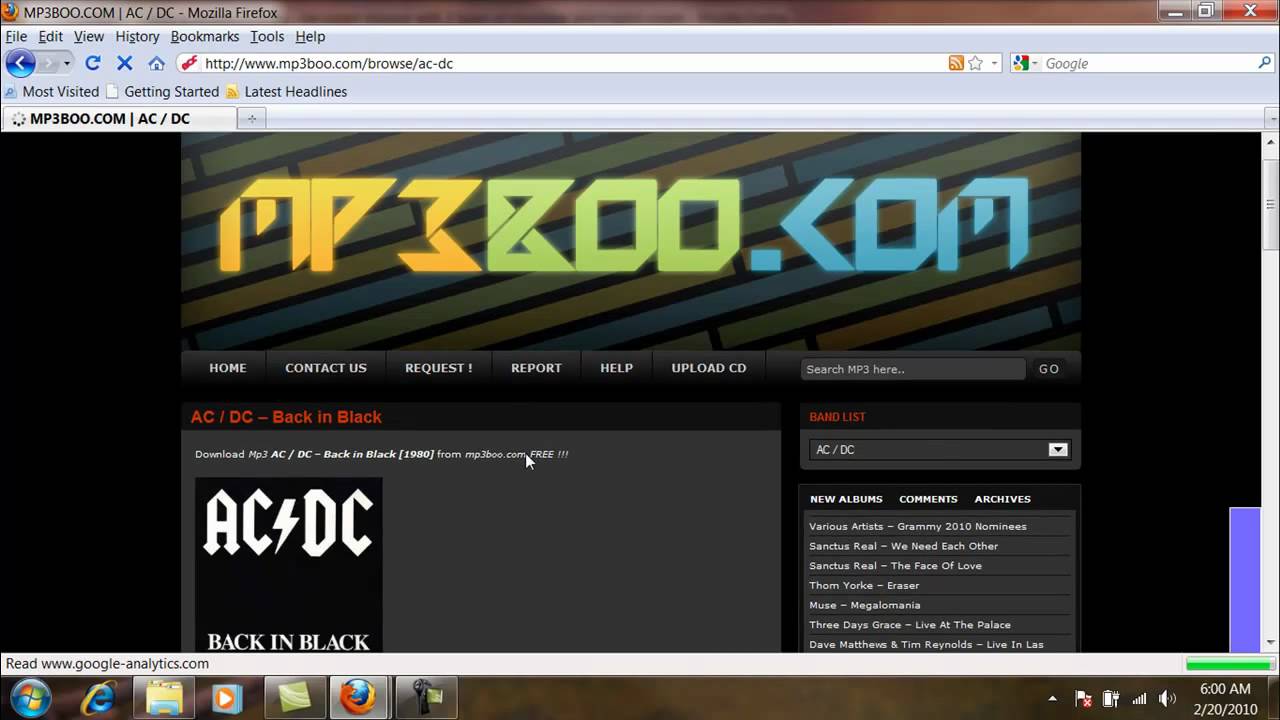Open the Bookmarks menu

pyautogui.click(x=205, y=36)
